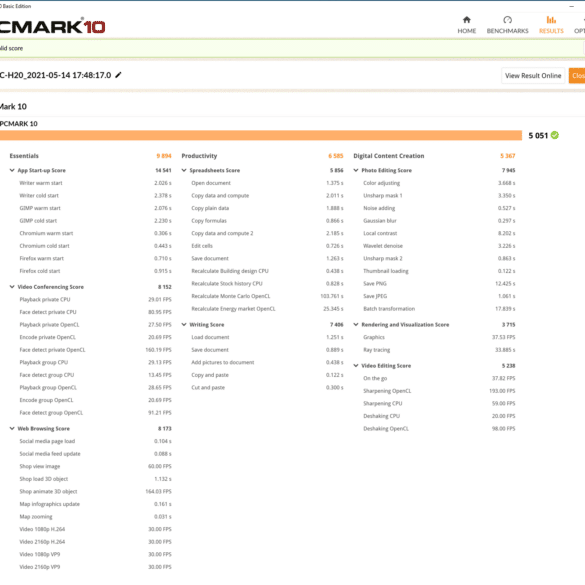Select Save PNG row

tap(439, 284)
